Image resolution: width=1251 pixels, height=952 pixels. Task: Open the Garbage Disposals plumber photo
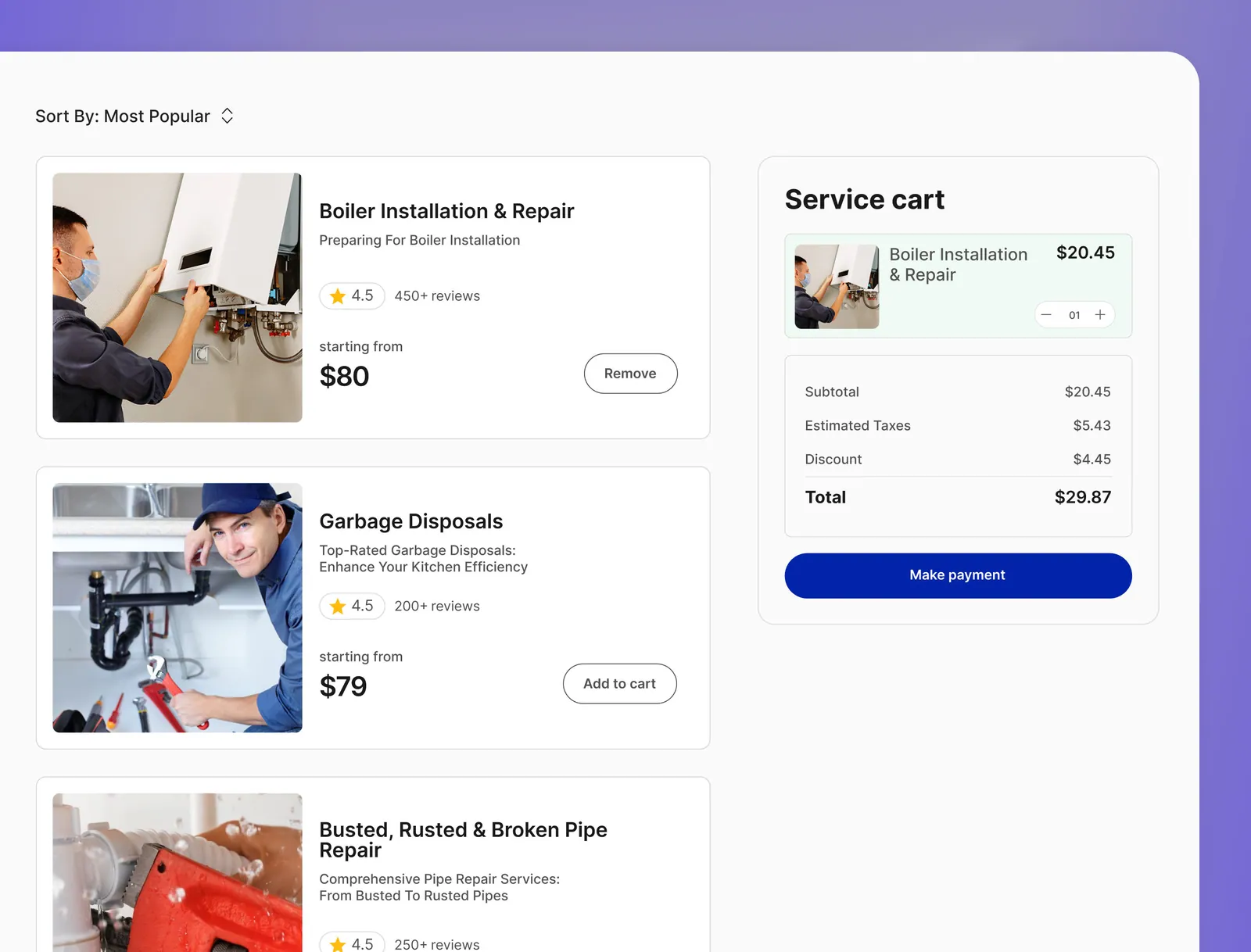pos(177,608)
